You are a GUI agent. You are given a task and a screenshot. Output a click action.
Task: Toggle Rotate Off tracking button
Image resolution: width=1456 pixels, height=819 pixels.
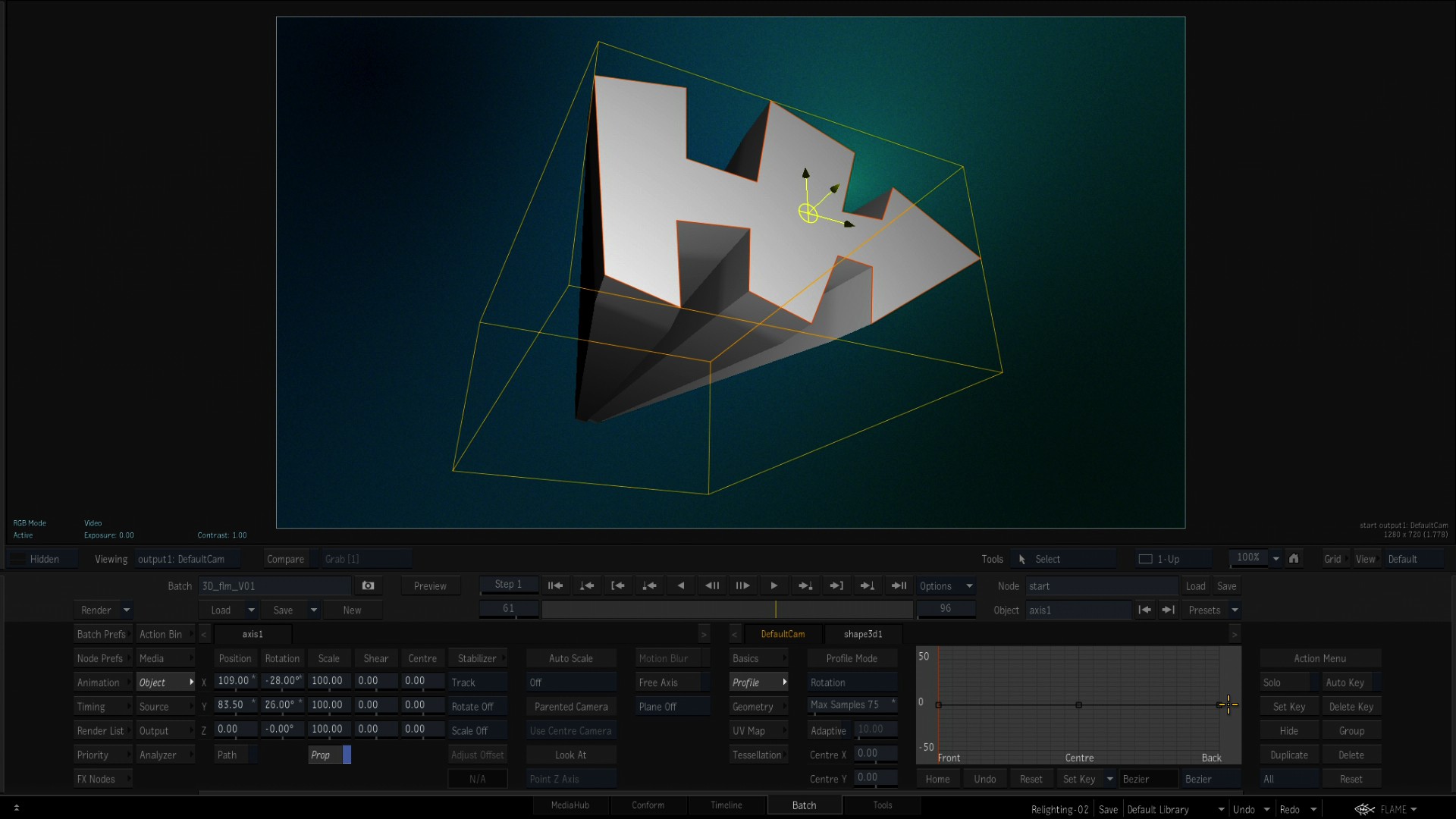click(x=477, y=706)
